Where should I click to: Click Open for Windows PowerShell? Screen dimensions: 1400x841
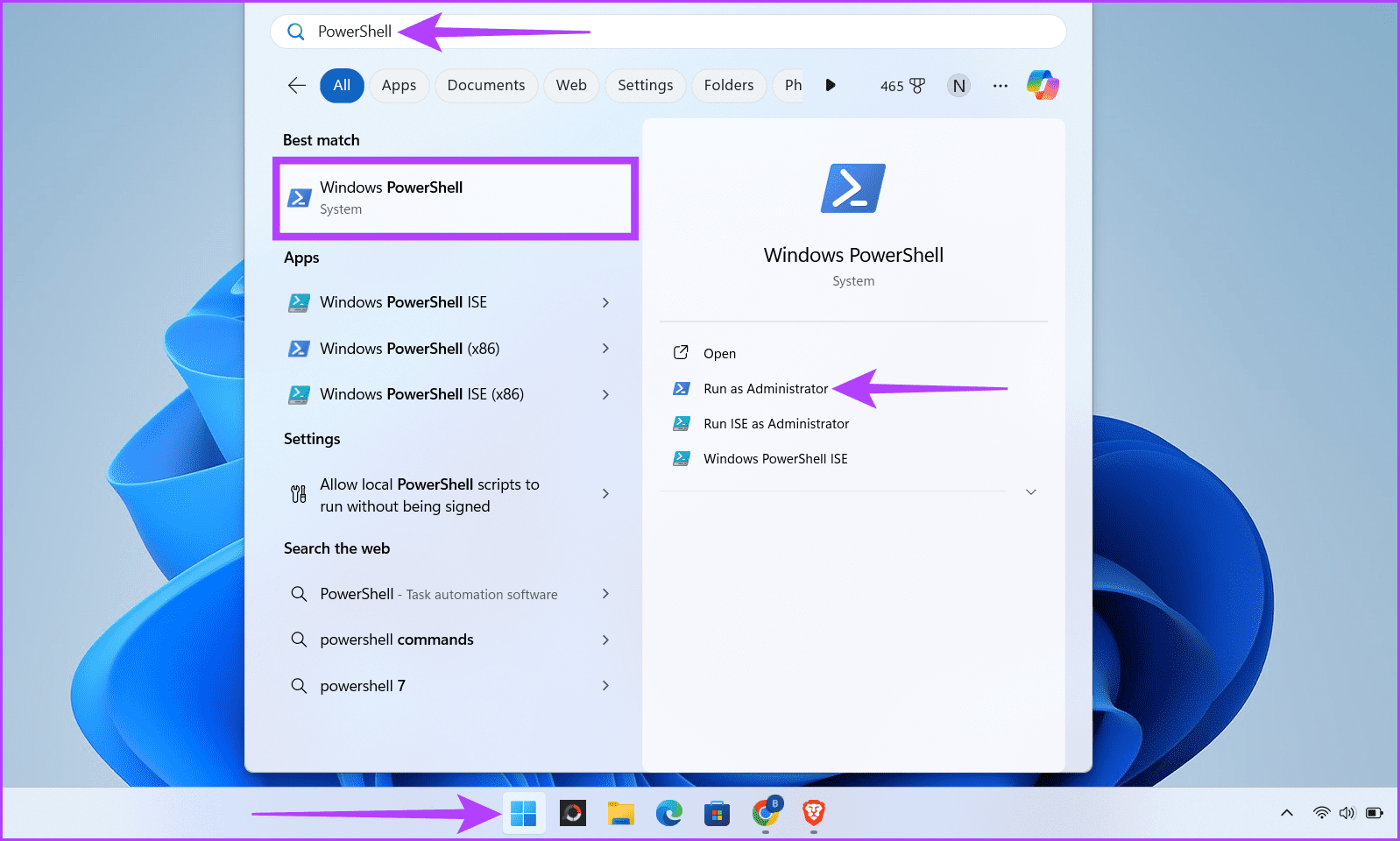719,354
